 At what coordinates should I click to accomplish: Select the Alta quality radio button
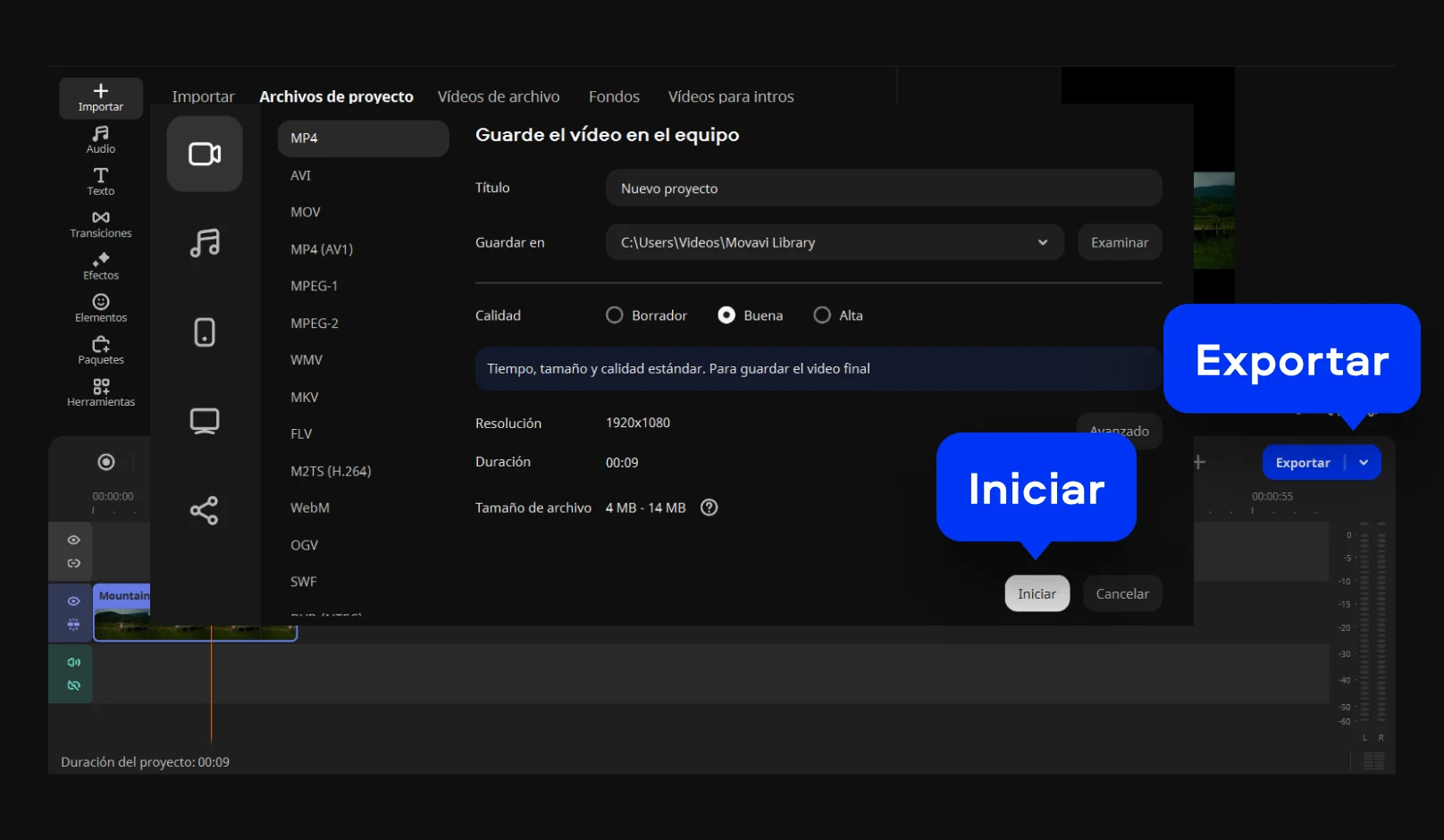click(x=822, y=315)
